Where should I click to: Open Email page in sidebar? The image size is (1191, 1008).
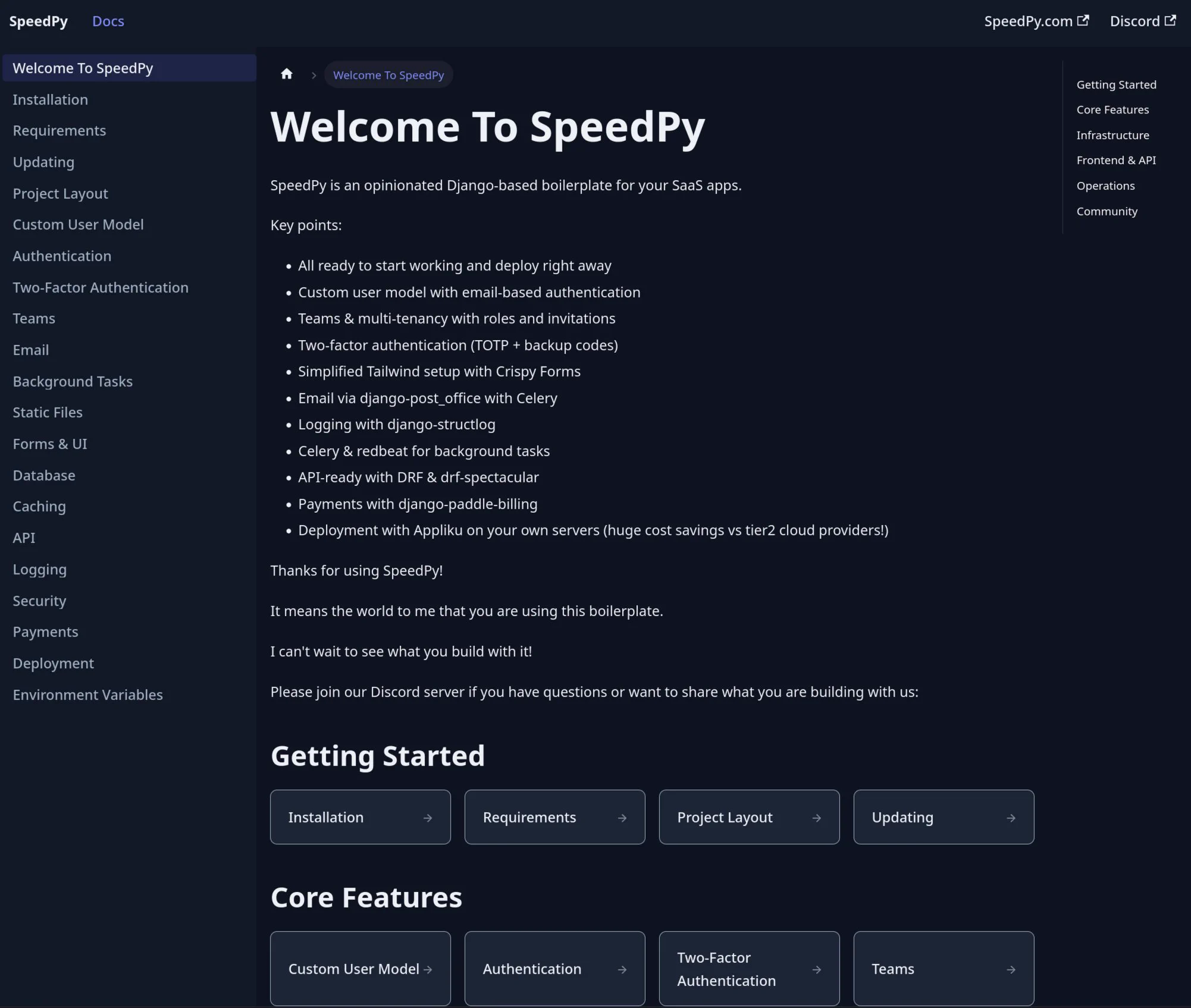(x=130, y=350)
